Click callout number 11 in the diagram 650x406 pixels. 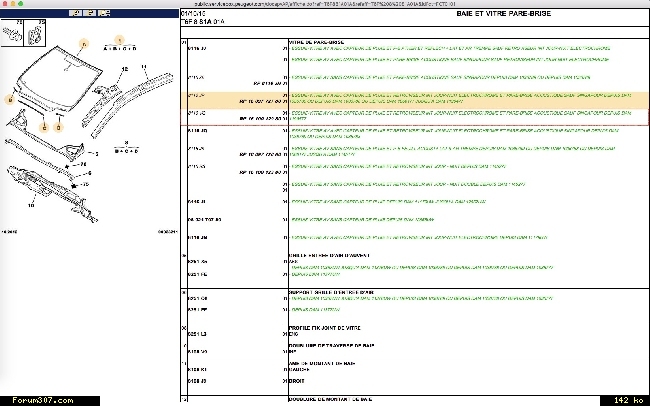144,66
